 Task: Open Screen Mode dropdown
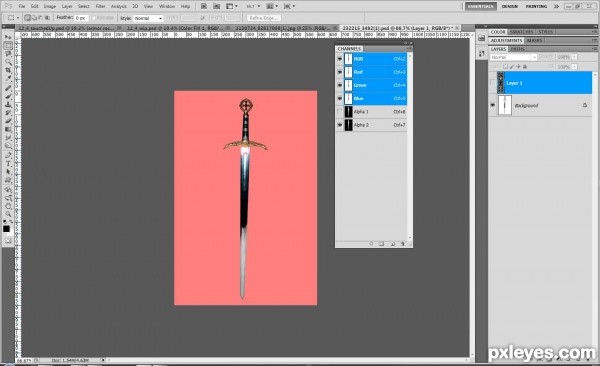289,7
